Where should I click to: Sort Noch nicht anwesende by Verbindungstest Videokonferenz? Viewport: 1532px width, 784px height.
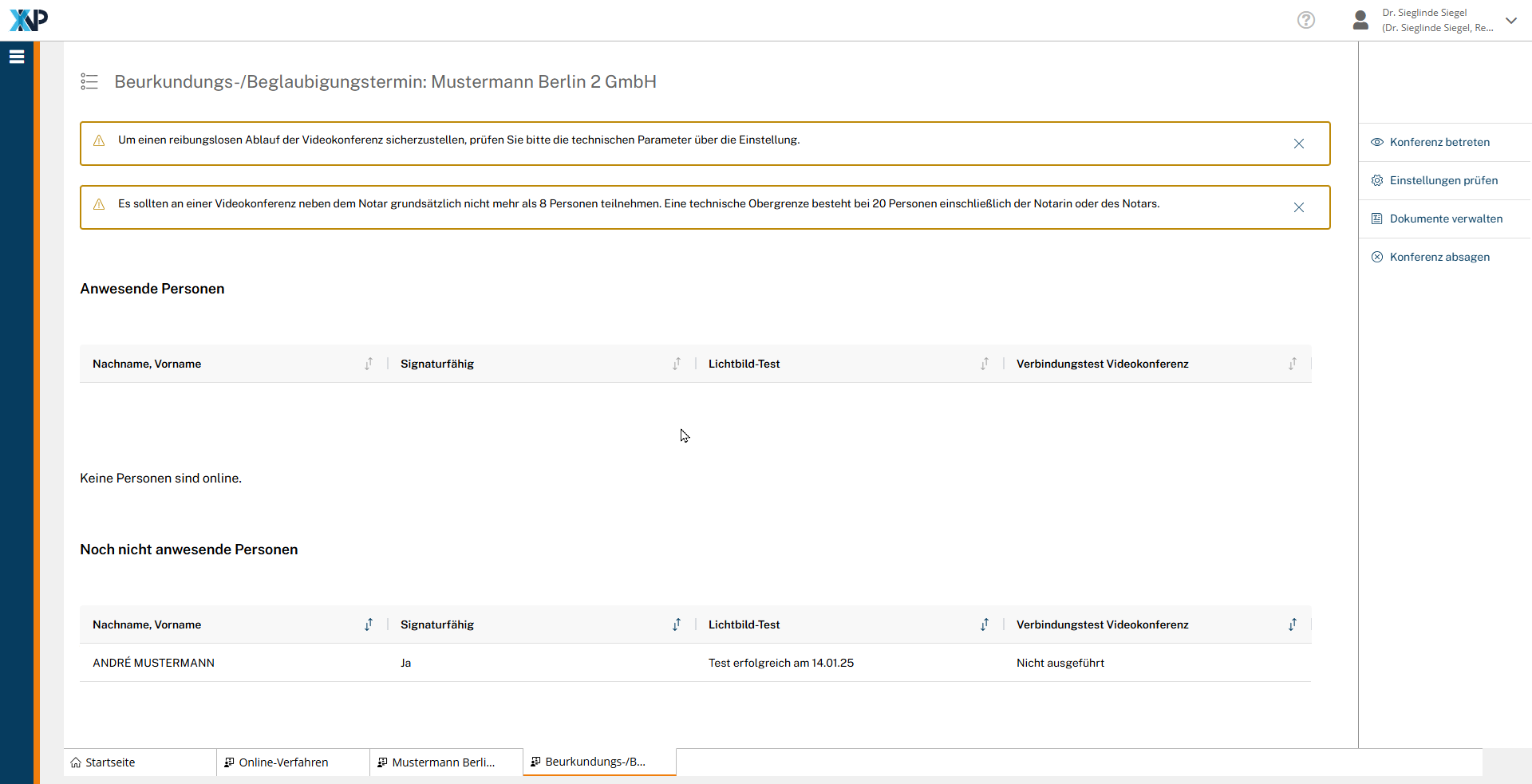click(x=1293, y=624)
